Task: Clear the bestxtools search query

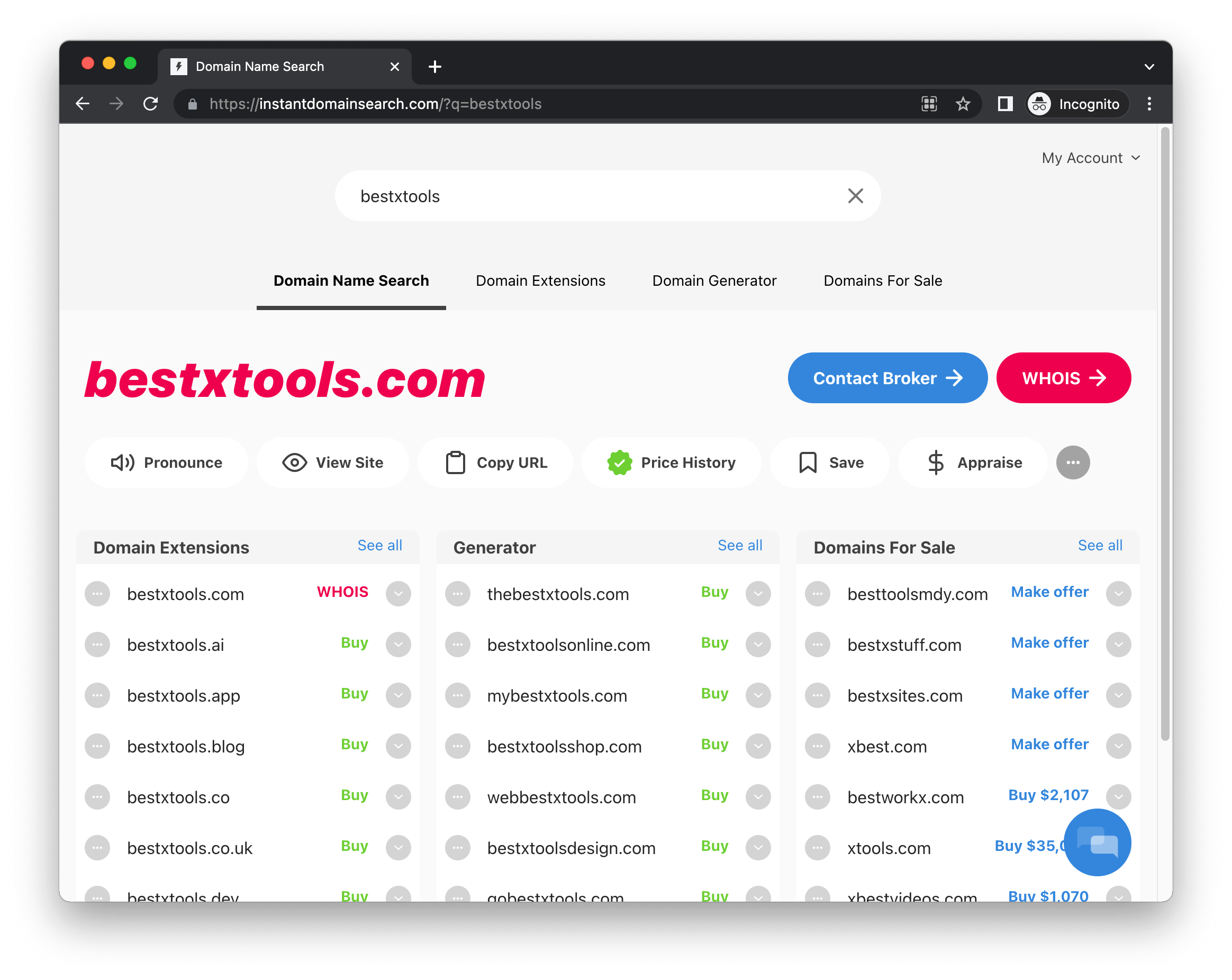Action: [x=855, y=196]
